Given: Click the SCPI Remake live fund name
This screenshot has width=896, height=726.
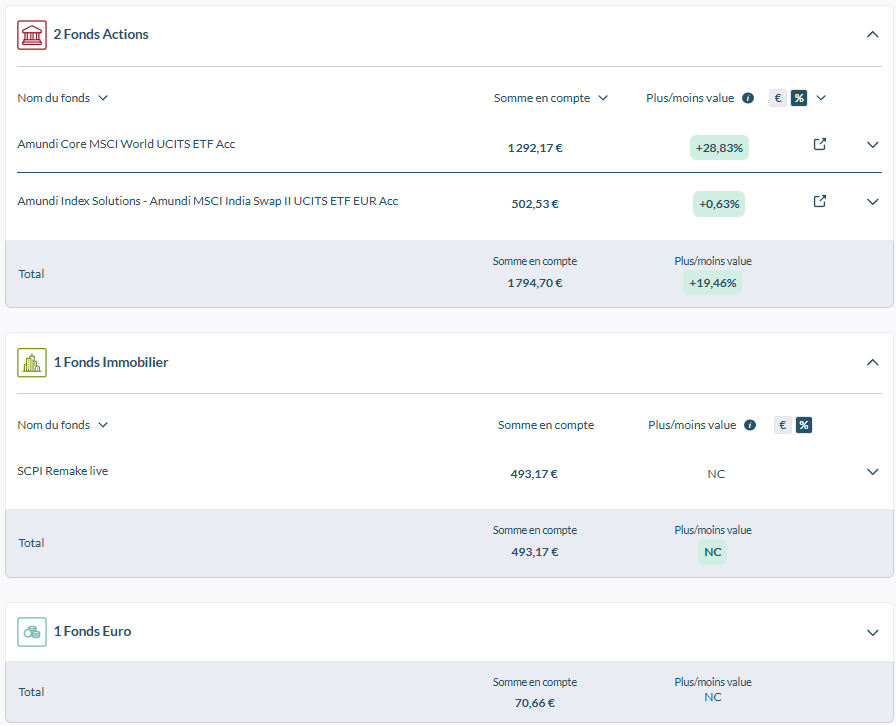Looking at the screenshot, I should point(63,471).
